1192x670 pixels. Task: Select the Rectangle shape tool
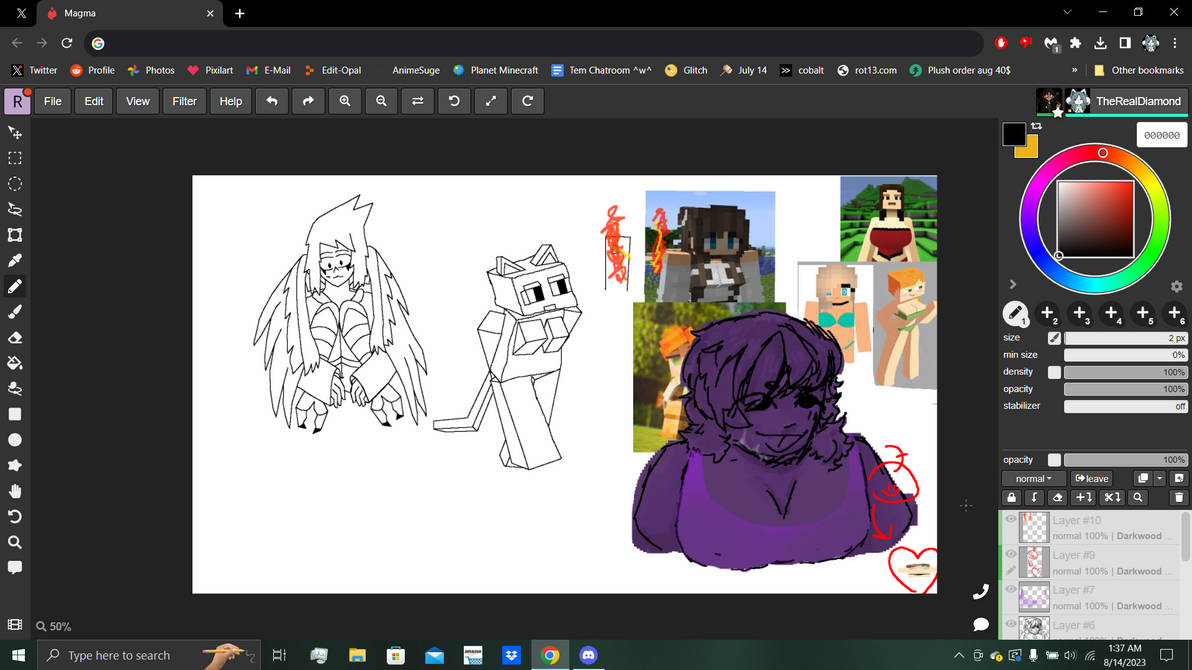[14, 414]
